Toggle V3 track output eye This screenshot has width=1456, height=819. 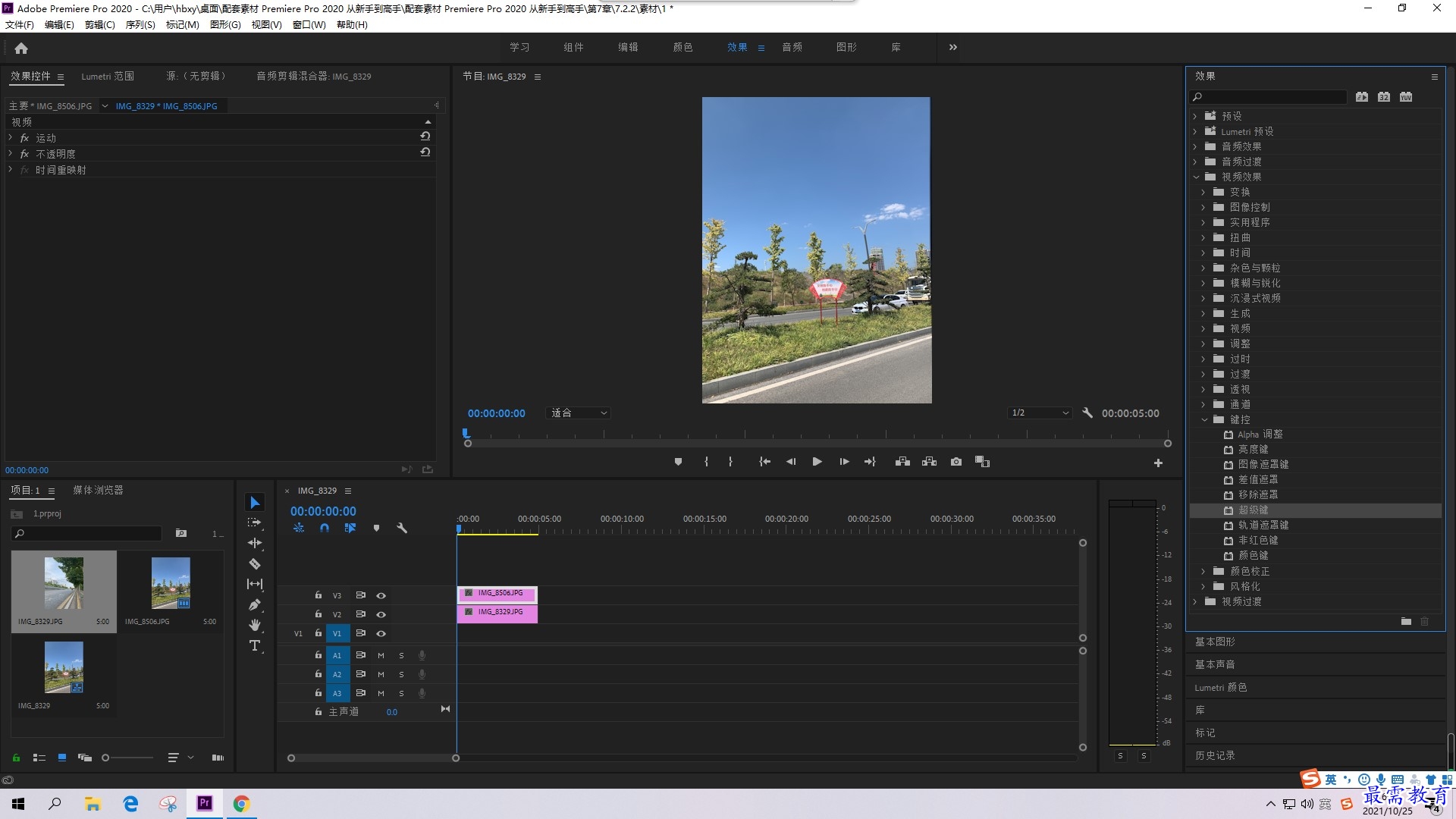(381, 596)
